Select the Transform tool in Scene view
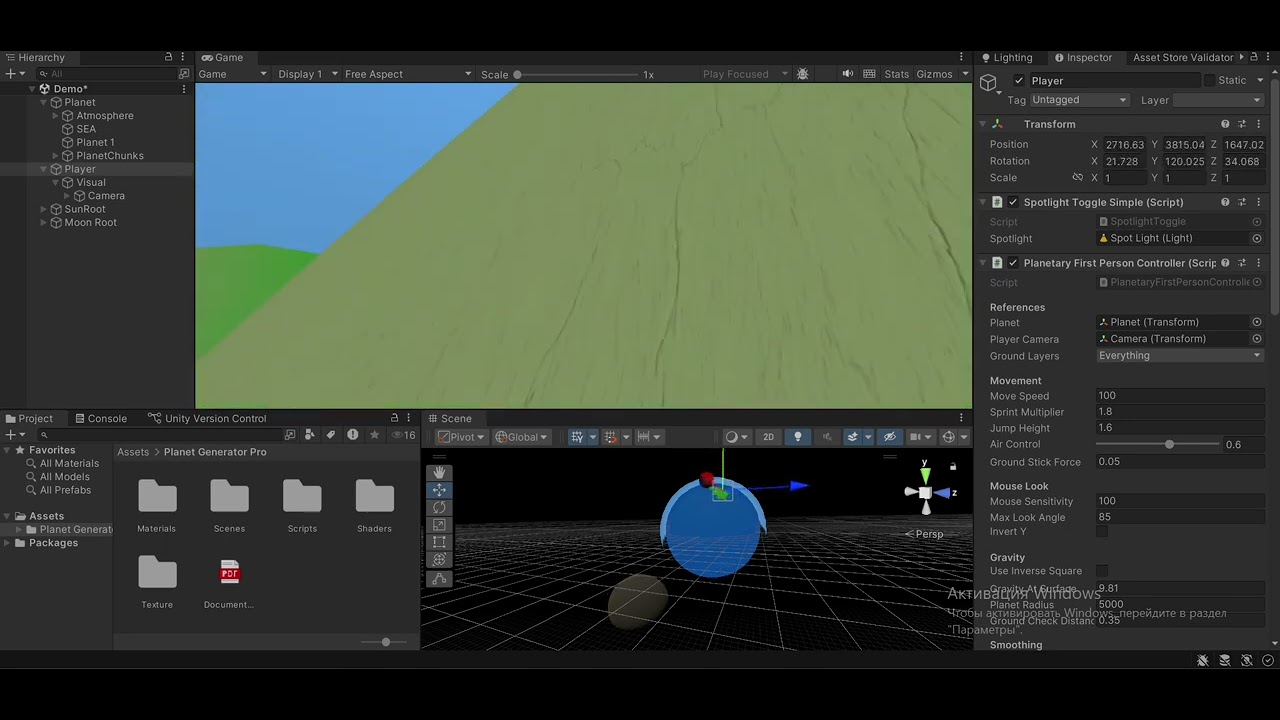Image resolution: width=1280 pixels, height=720 pixels. point(439,560)
